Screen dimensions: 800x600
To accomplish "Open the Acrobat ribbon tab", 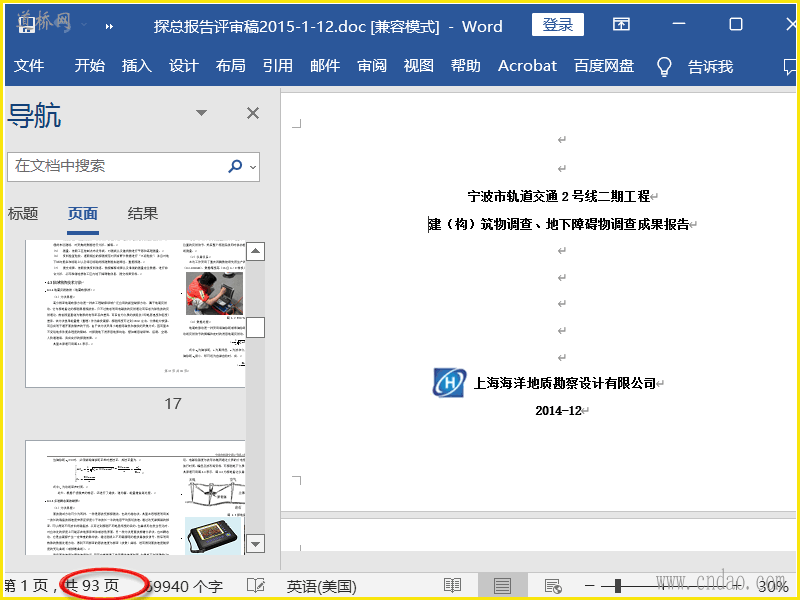I will (528, 66).
